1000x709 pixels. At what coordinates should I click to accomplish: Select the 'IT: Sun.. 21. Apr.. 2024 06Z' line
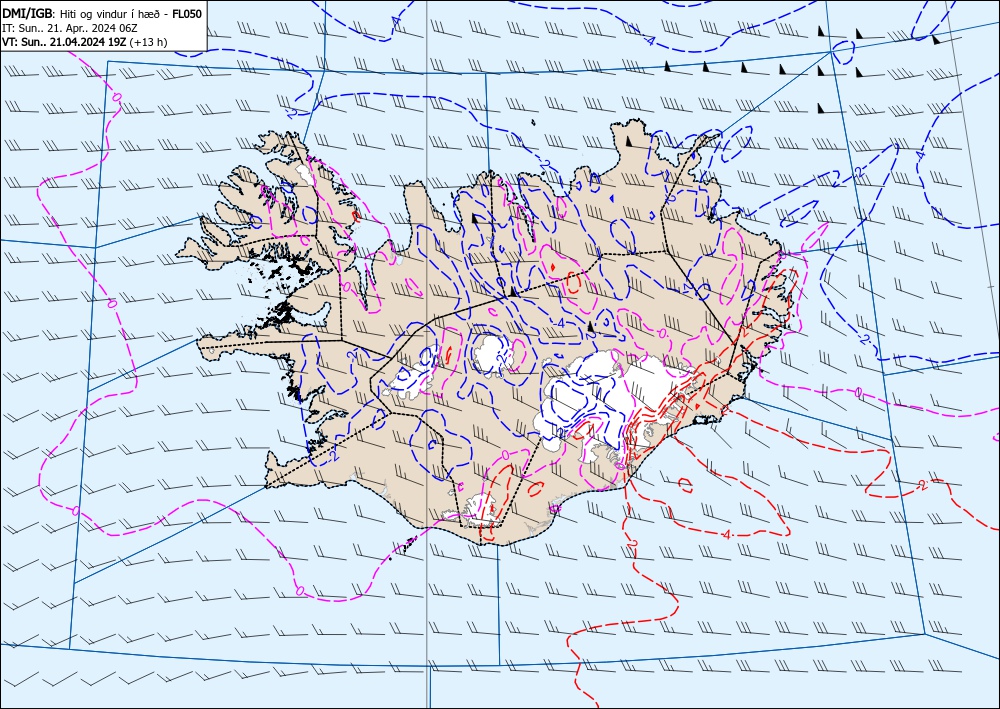tap(68, 28)
